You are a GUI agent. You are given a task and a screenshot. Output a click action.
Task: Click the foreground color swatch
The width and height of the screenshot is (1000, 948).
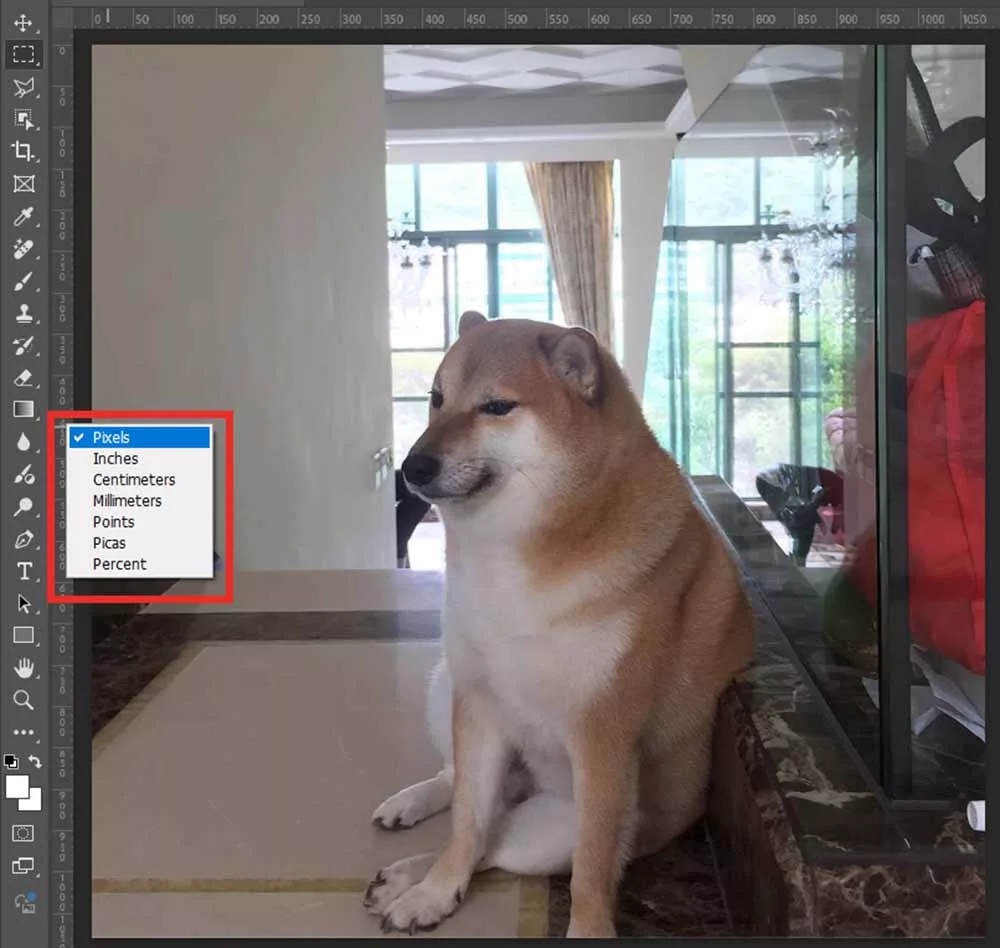click(x=16, y=786)
